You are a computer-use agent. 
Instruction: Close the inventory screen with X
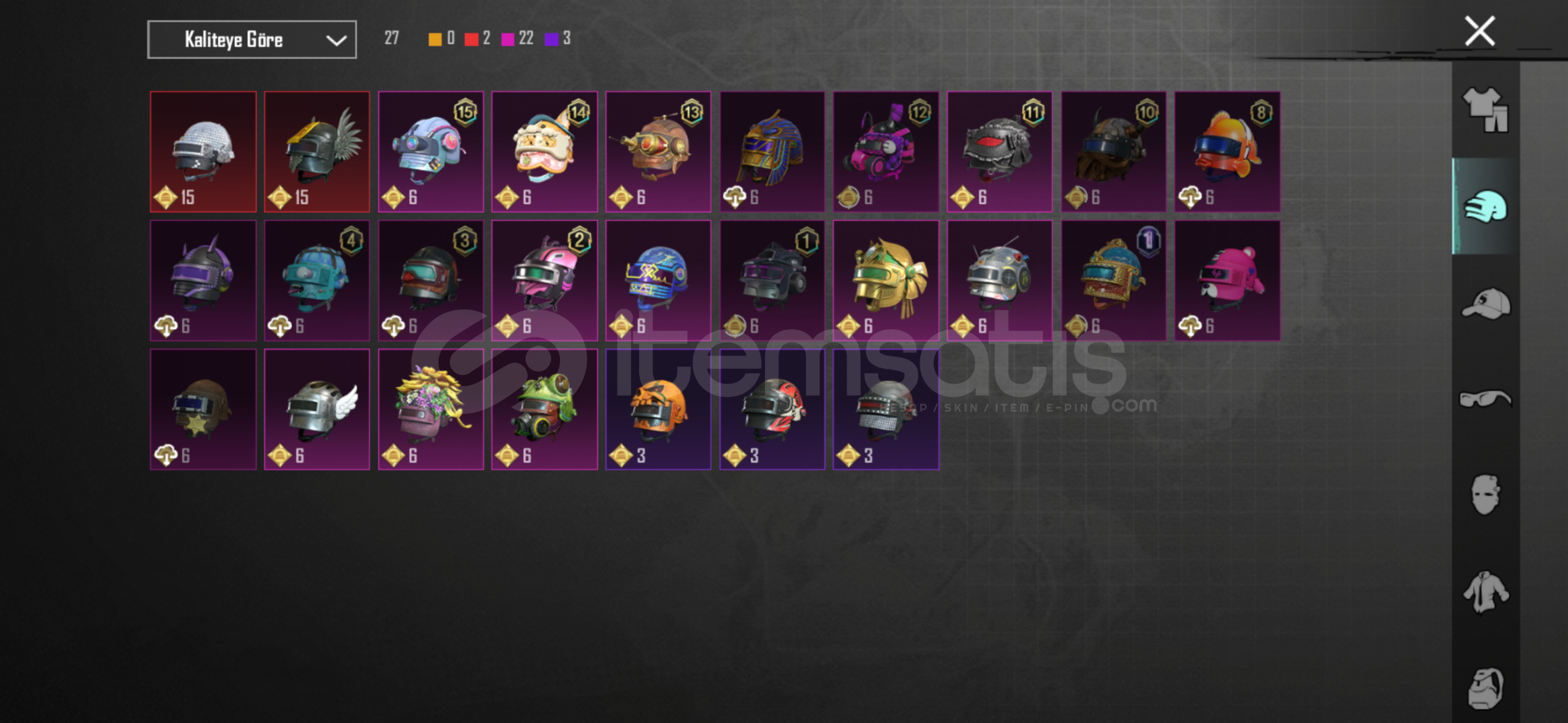[x=1480, y=31]
